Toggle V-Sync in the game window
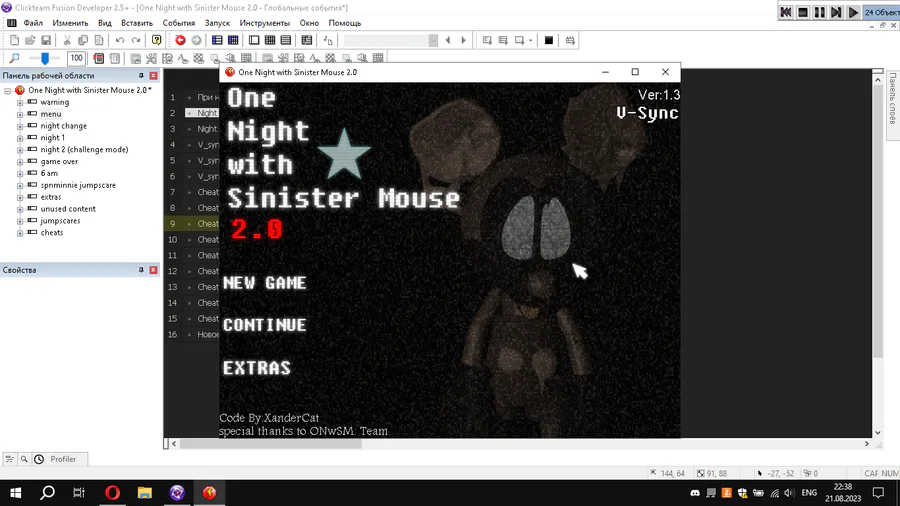Viewport: 900px width, 506px height. pyautogui.click(x=647, y=113)
